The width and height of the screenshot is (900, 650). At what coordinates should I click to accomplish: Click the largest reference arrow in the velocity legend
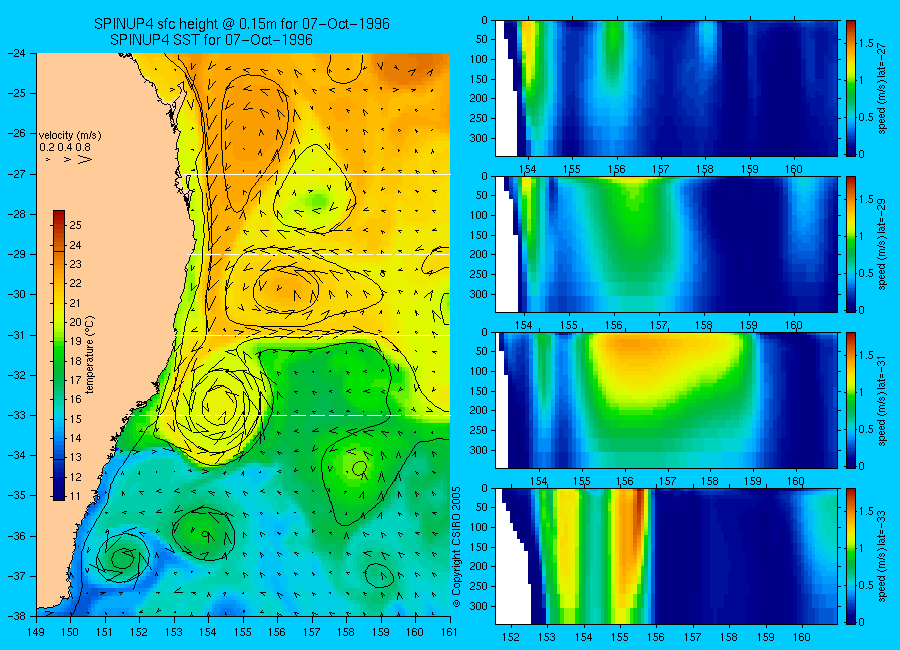(x=85, y=159)
